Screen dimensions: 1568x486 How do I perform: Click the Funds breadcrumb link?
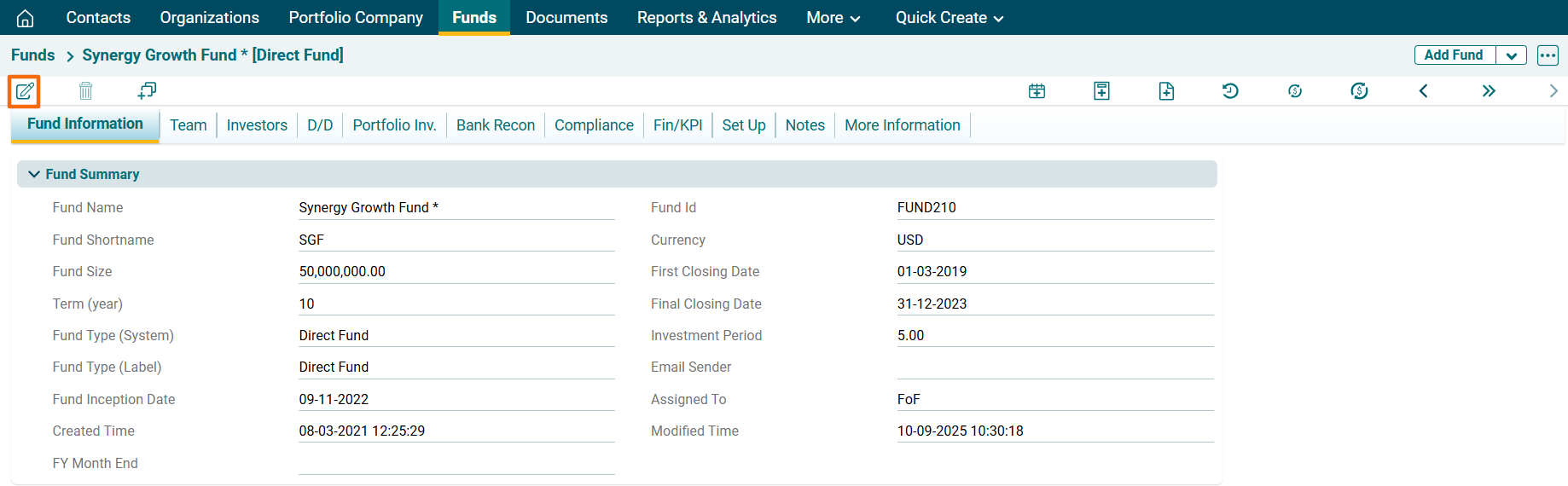[33, 55]
